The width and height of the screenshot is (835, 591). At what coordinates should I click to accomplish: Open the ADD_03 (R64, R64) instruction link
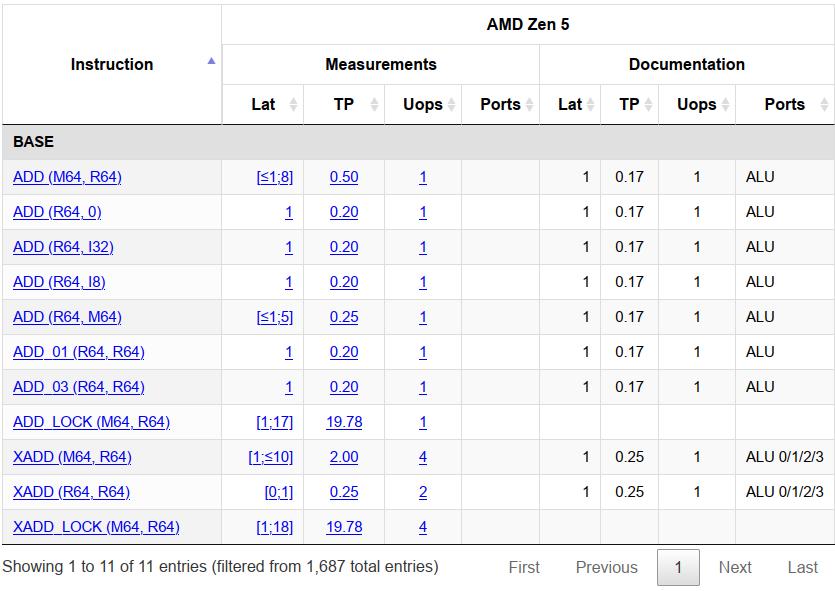78,387
